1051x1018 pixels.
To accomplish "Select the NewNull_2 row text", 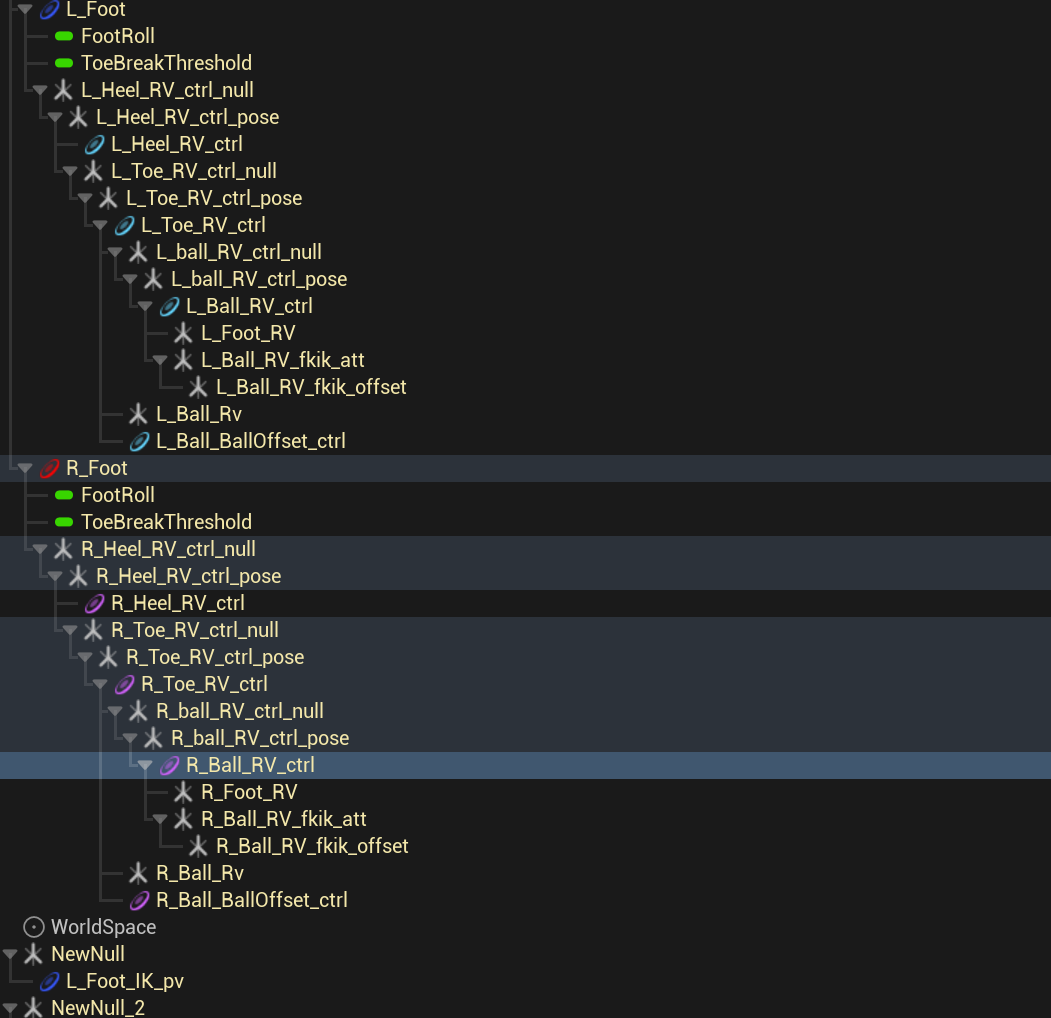I will click(98, 1007).
